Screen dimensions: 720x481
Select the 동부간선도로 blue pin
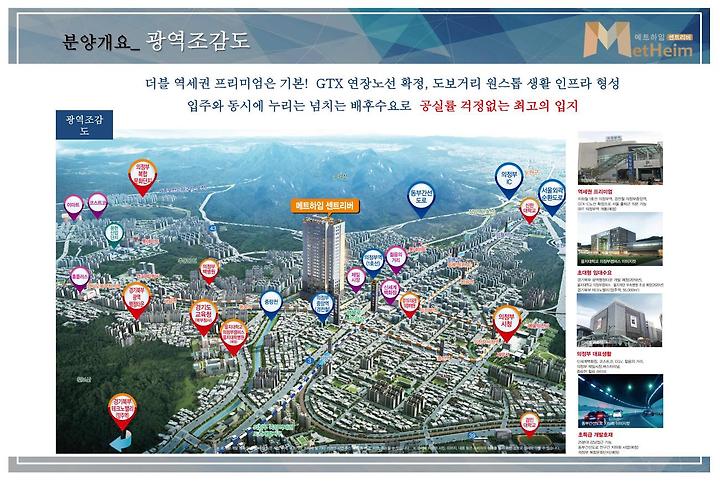pyautogui.click(x=421, y=200)
